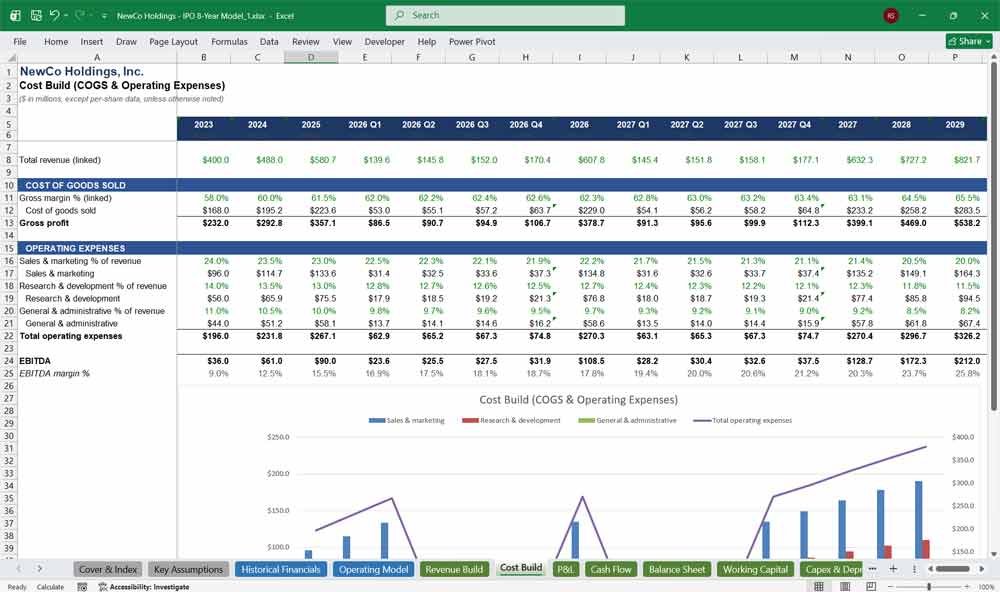
Task: Open Customize Quick Access Toolbar dropdown
Action: (x=104, y=16)
